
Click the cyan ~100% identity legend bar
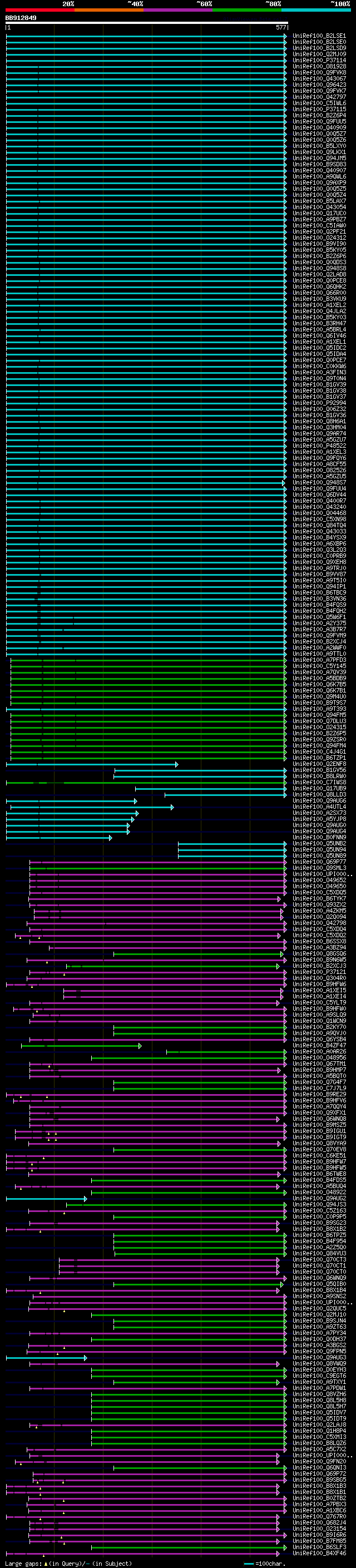pos(316,10)
